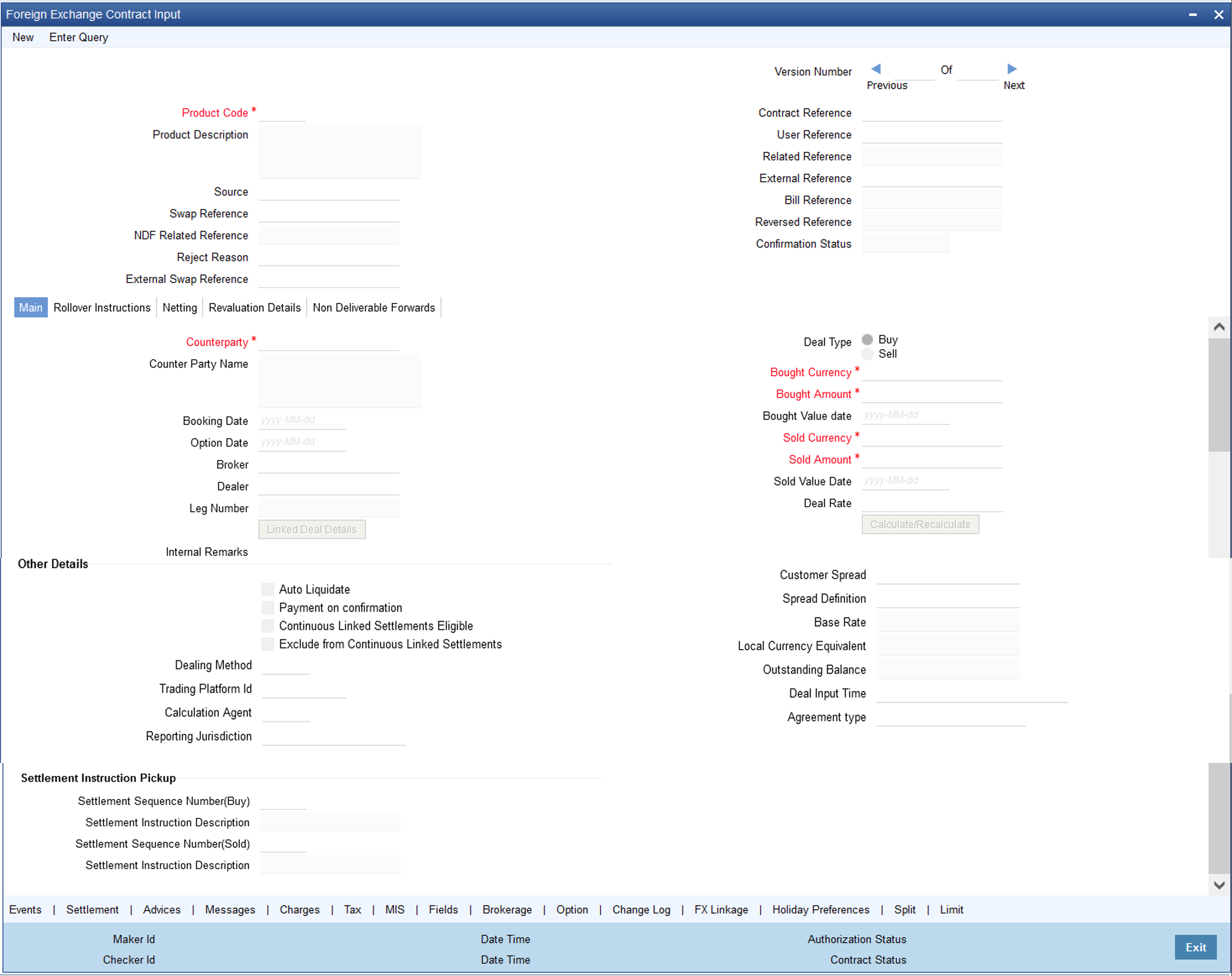The height and width of the screenshot is (976, 1232).
Task: Minimize the Foreign Exchange Contract window
Action: (x=1192, y=15)
